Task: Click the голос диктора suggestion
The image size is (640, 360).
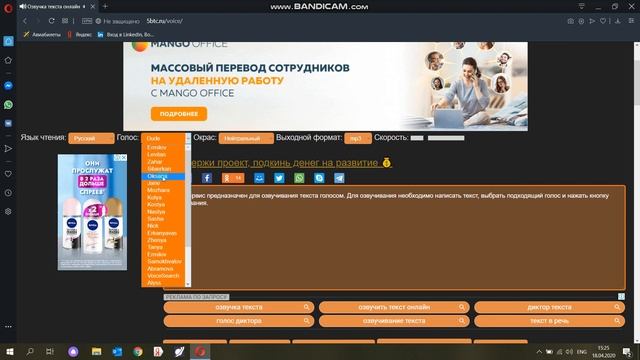Action: point(239,321)
